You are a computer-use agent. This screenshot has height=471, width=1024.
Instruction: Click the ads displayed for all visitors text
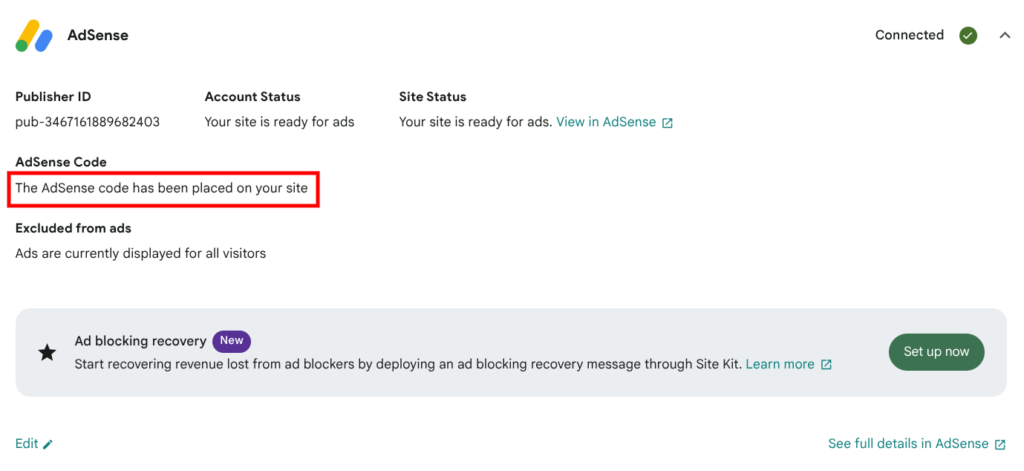coord(140,253)
